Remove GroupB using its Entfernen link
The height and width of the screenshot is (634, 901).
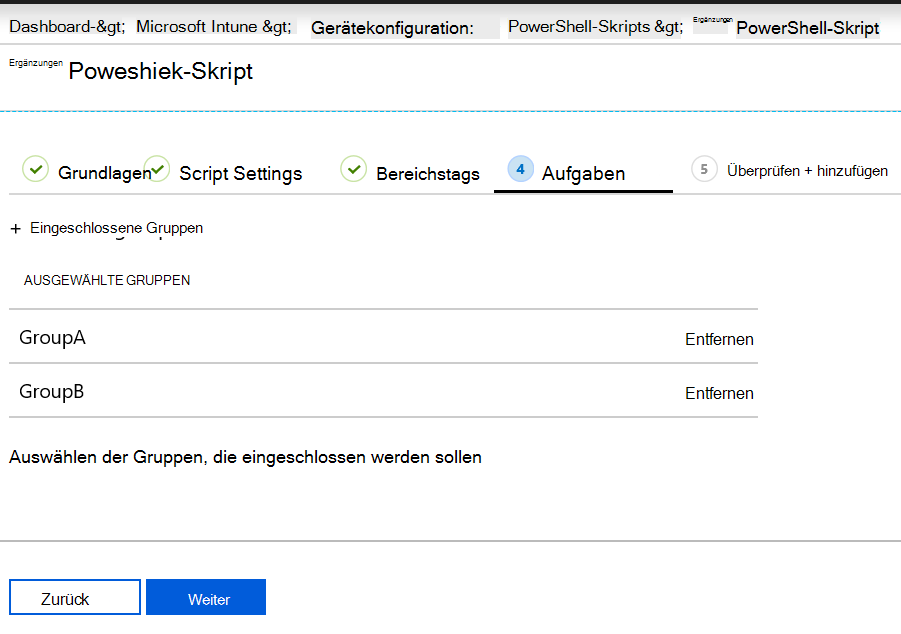click(x=719, y=393)
